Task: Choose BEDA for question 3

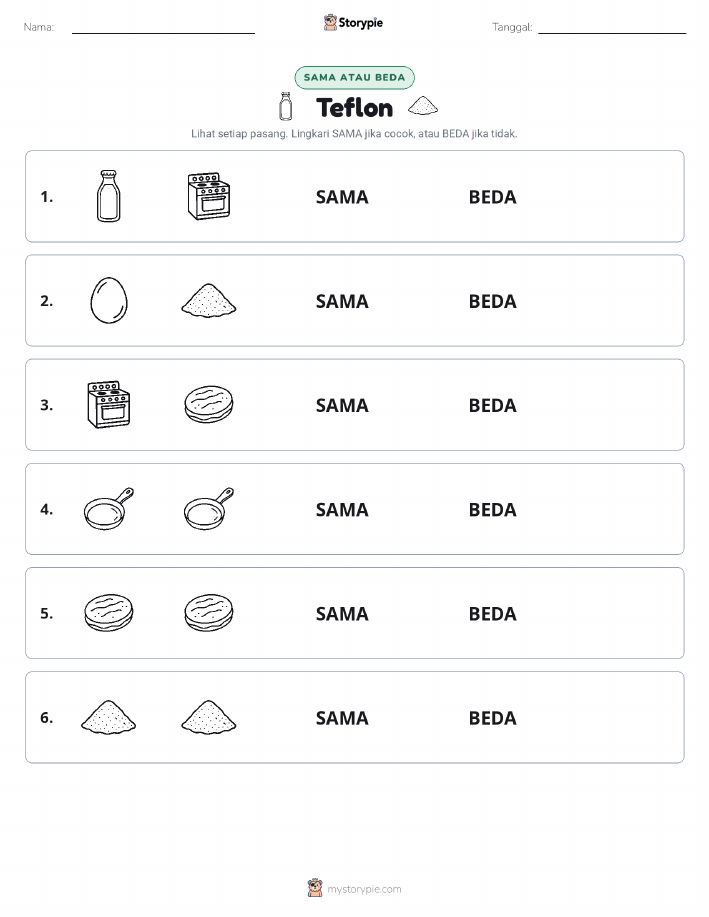Action: click(x=493, y=405)
